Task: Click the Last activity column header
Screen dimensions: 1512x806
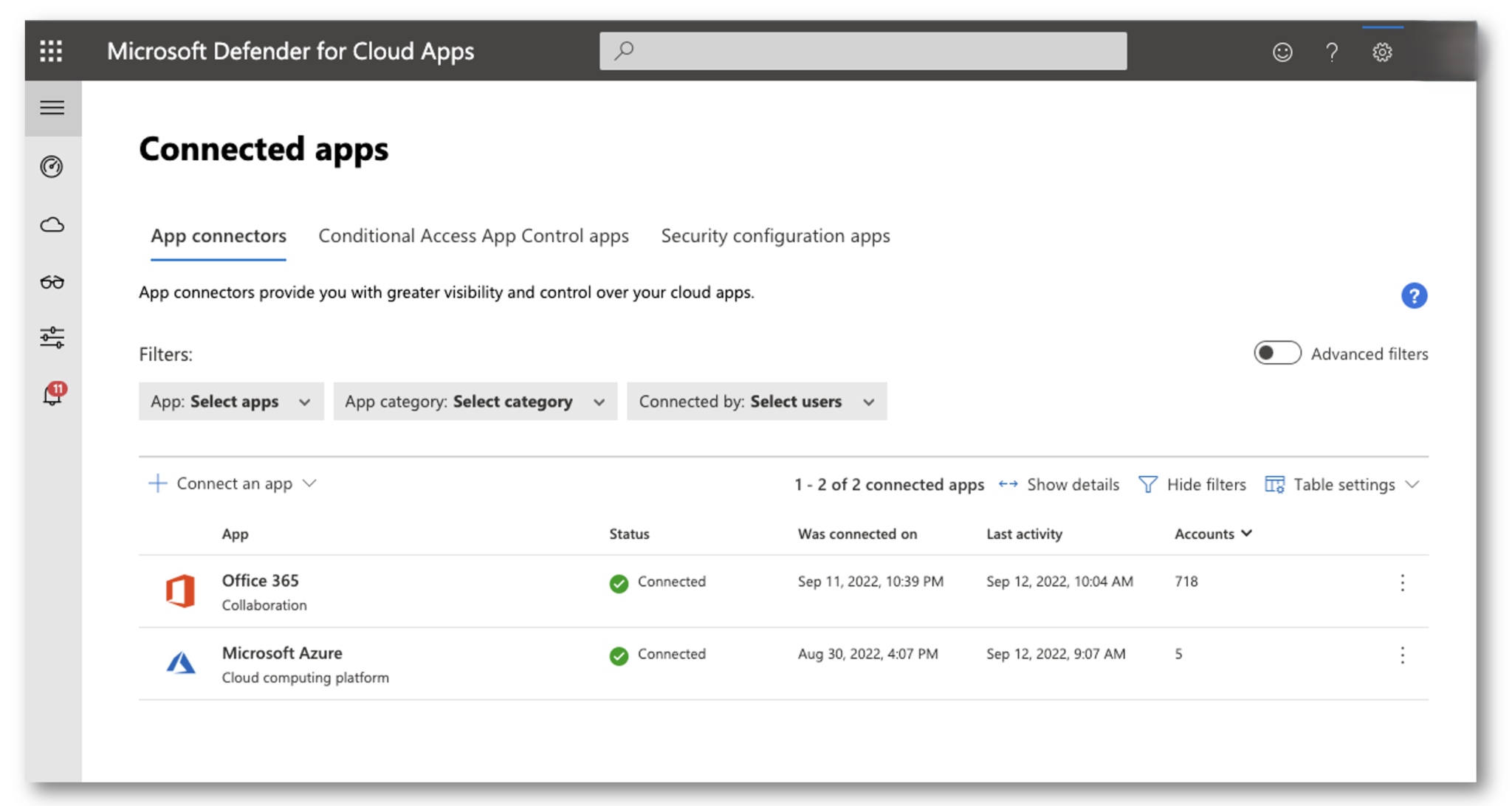Action: [x=1024, y=534]
